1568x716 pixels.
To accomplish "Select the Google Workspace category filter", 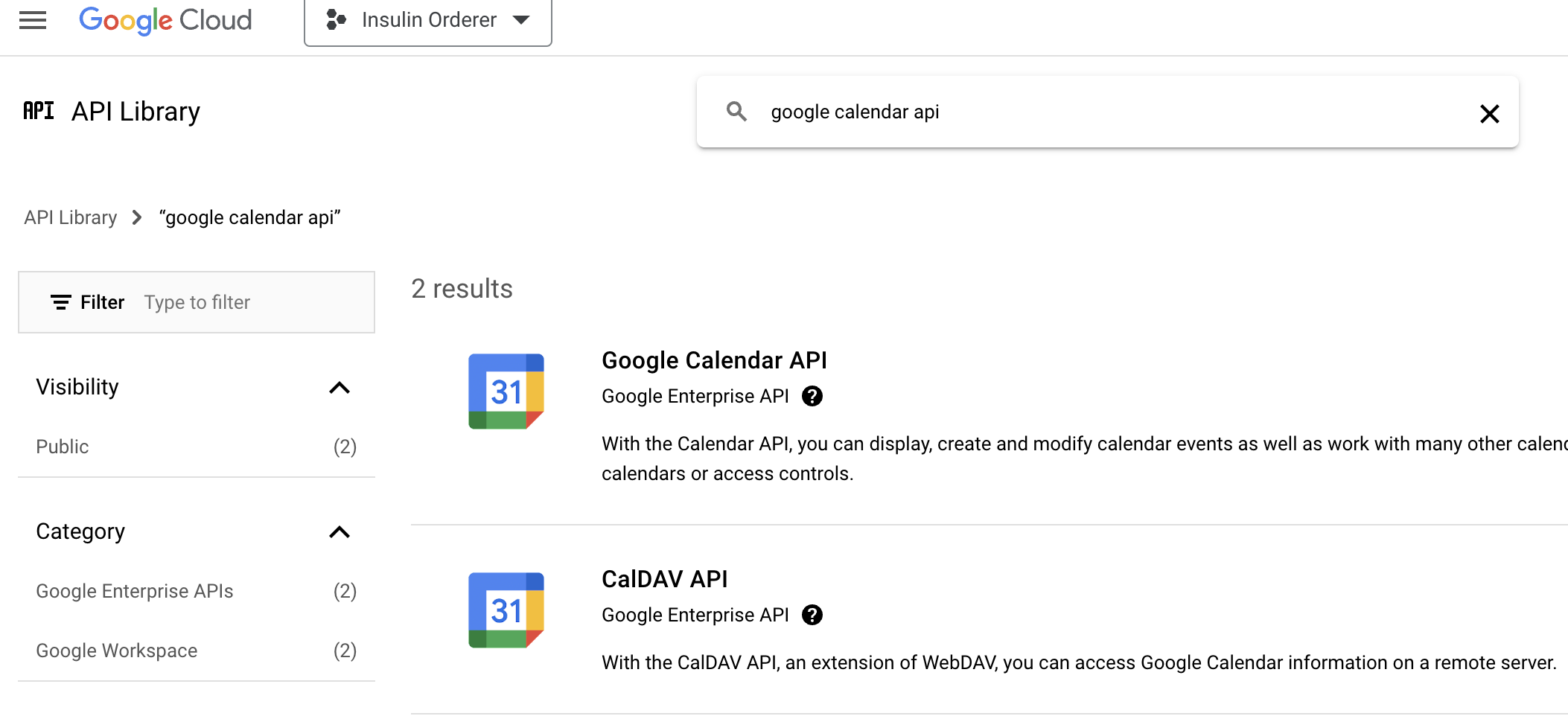I will pyautogui.click(x=116, y=650).
